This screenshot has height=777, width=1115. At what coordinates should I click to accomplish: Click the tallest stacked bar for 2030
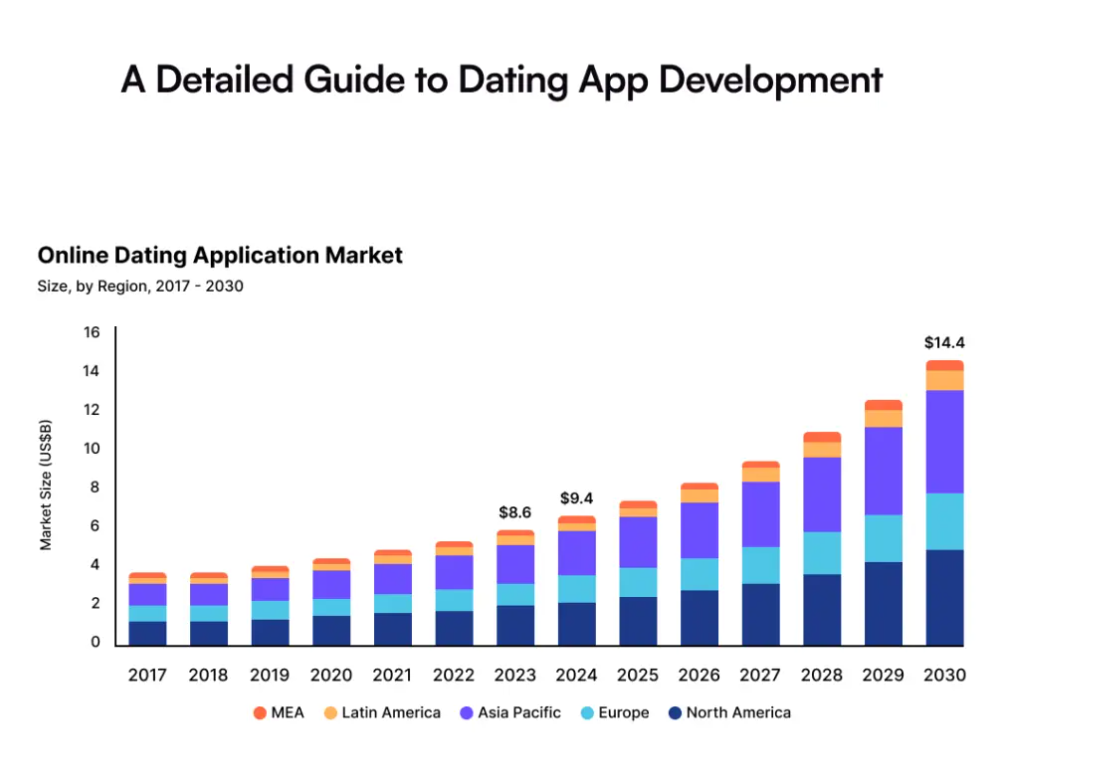tap(944, 500)
